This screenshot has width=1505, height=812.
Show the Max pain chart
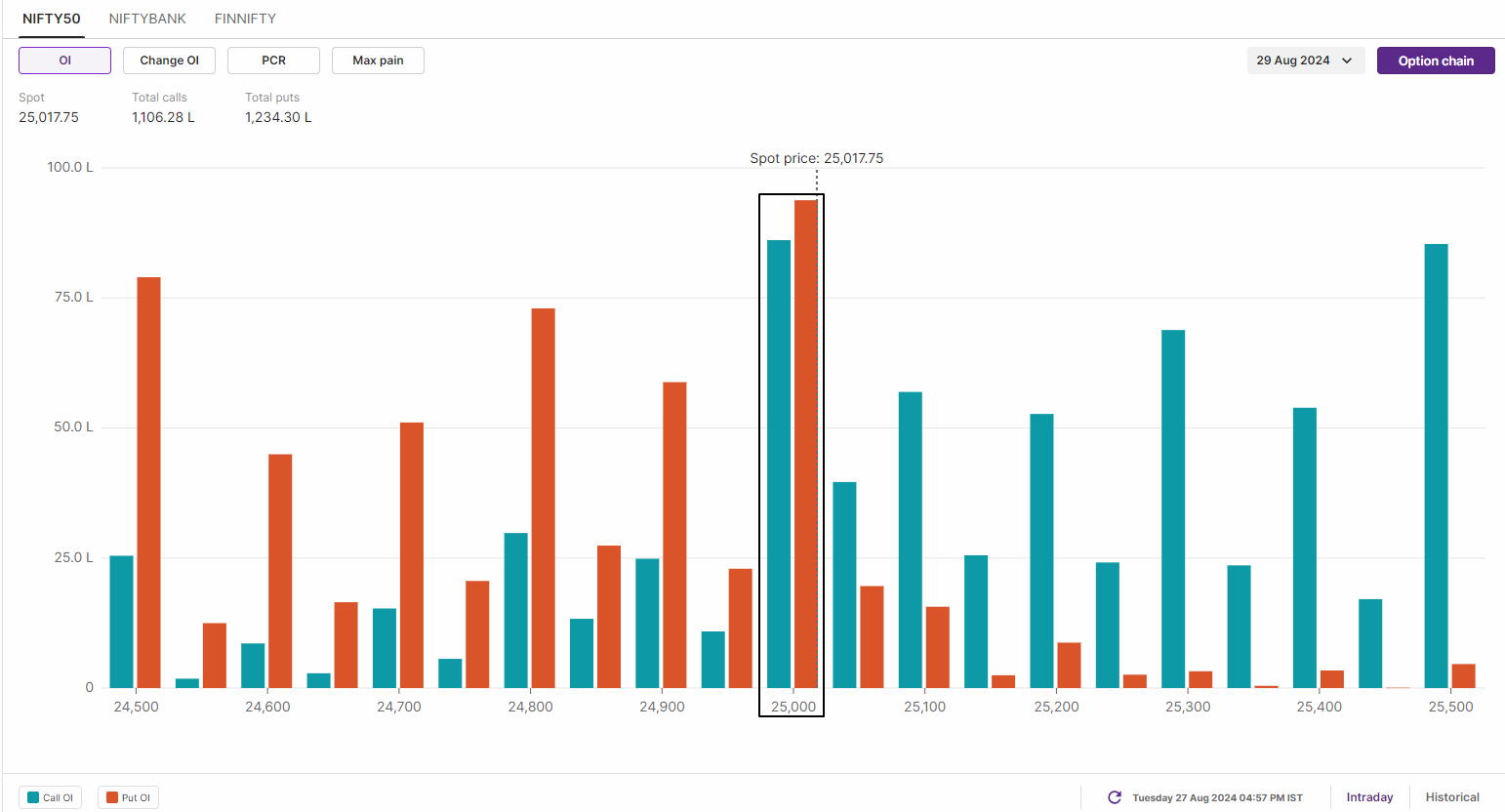(378, 61)
